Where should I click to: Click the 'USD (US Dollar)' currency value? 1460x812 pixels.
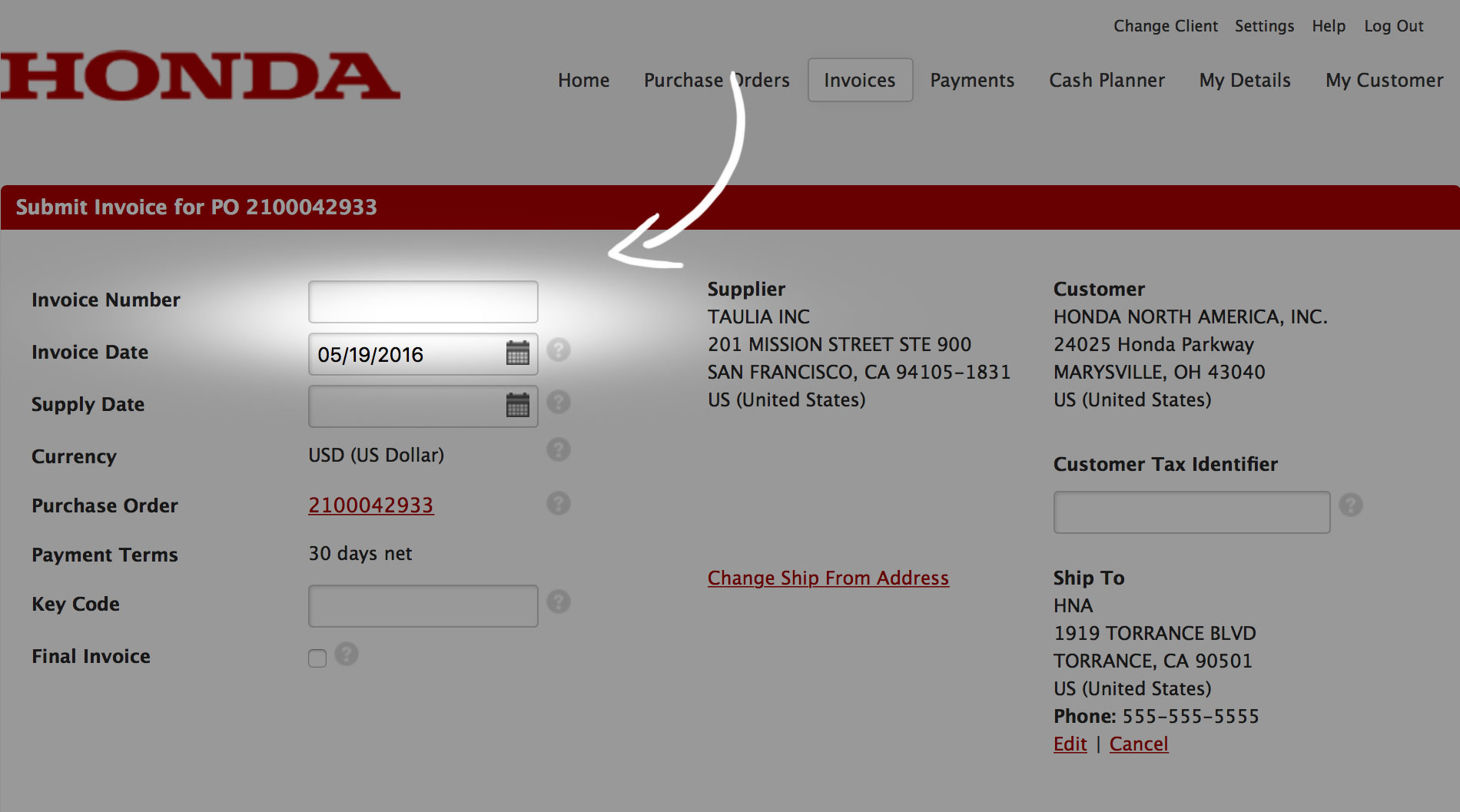point(377,455)
